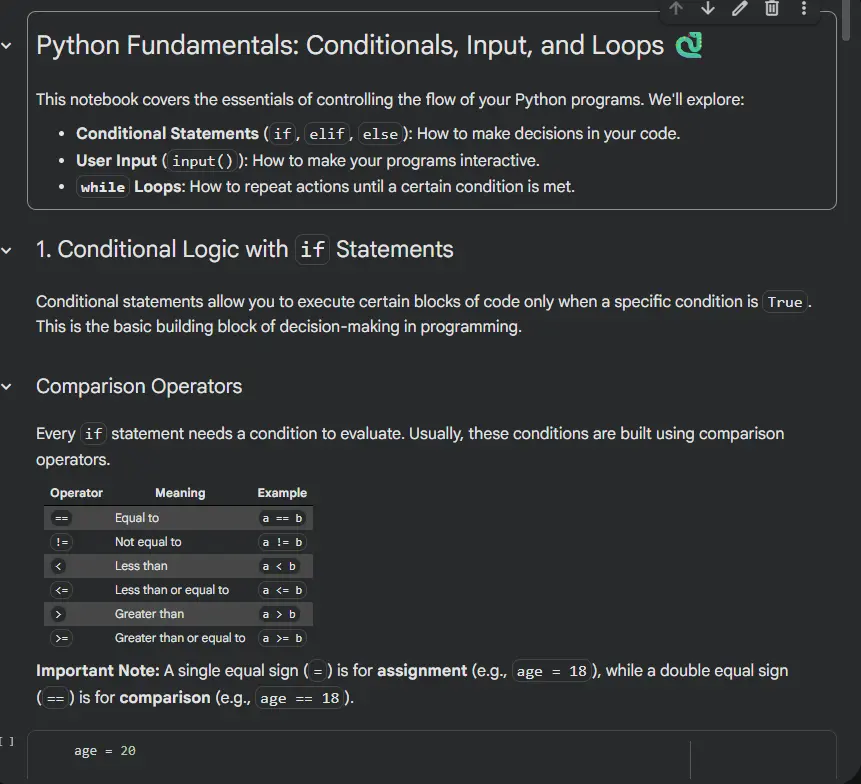The width and height of the screenshot is (861, 784).
Task: Click the Comparison Operators heading
Action: [x=138, y=386]
